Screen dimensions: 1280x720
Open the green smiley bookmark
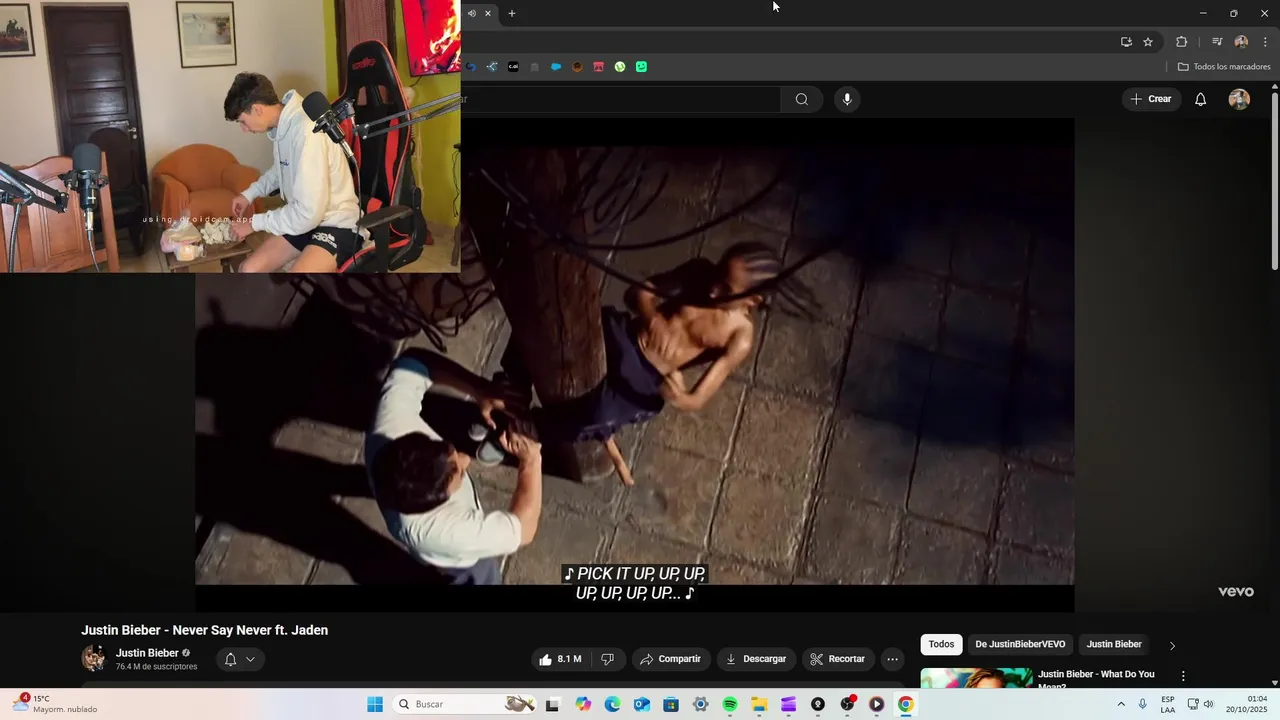coord(641,67)
